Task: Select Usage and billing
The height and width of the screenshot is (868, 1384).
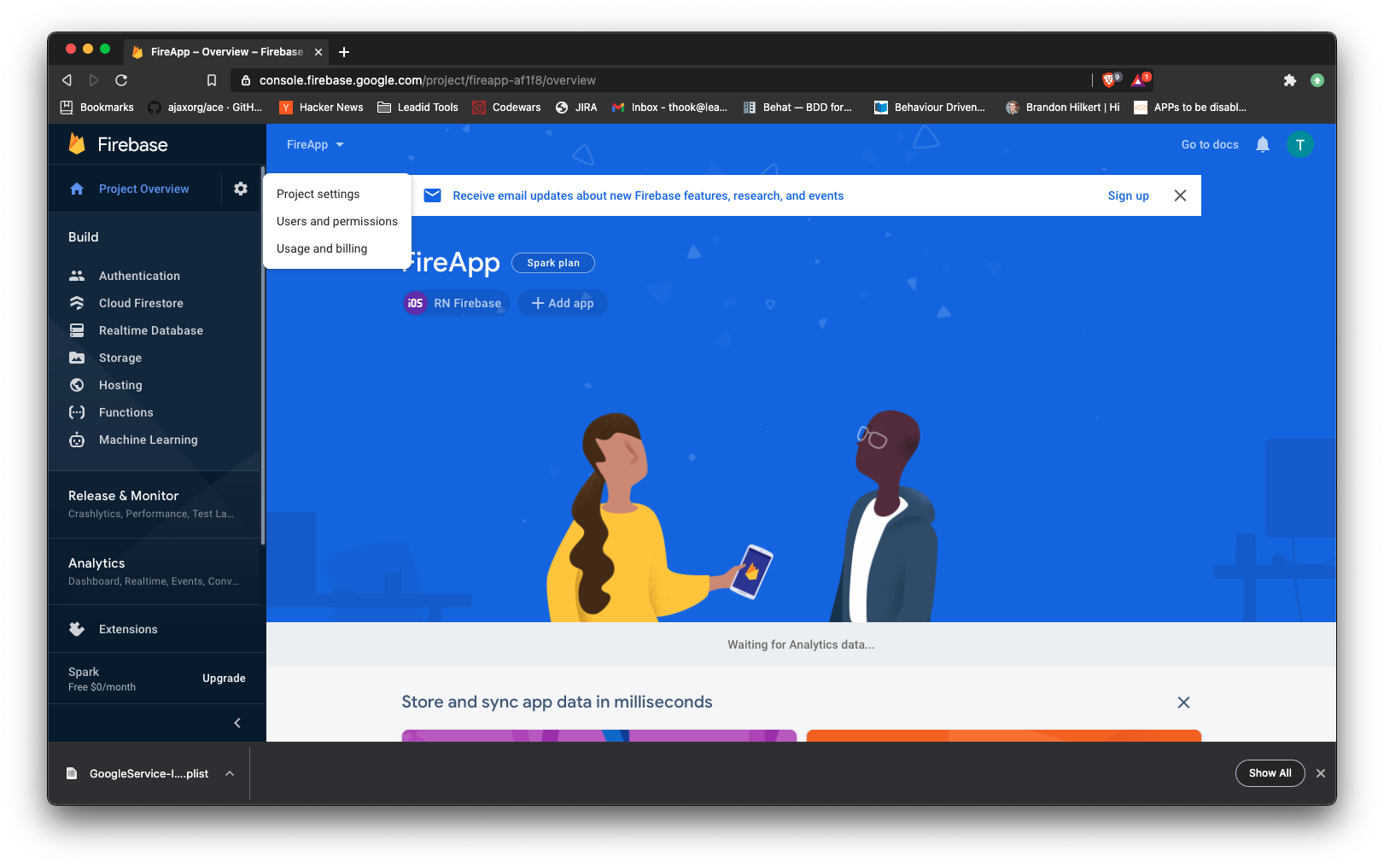Action: coord(337,248)
